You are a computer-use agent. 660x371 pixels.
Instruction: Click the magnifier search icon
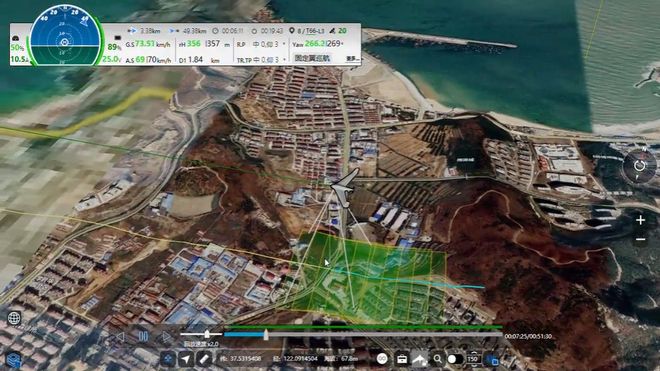coord(438,359)
